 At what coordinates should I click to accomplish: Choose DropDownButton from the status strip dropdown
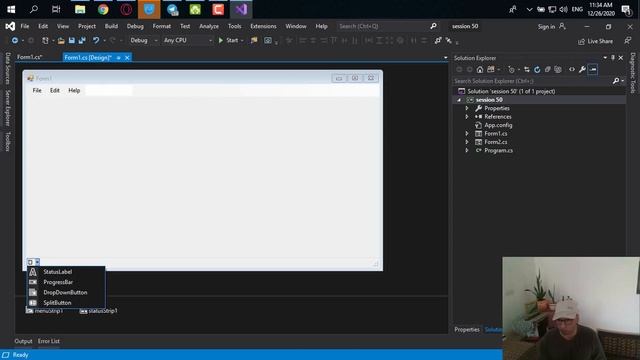click(66, 293)
